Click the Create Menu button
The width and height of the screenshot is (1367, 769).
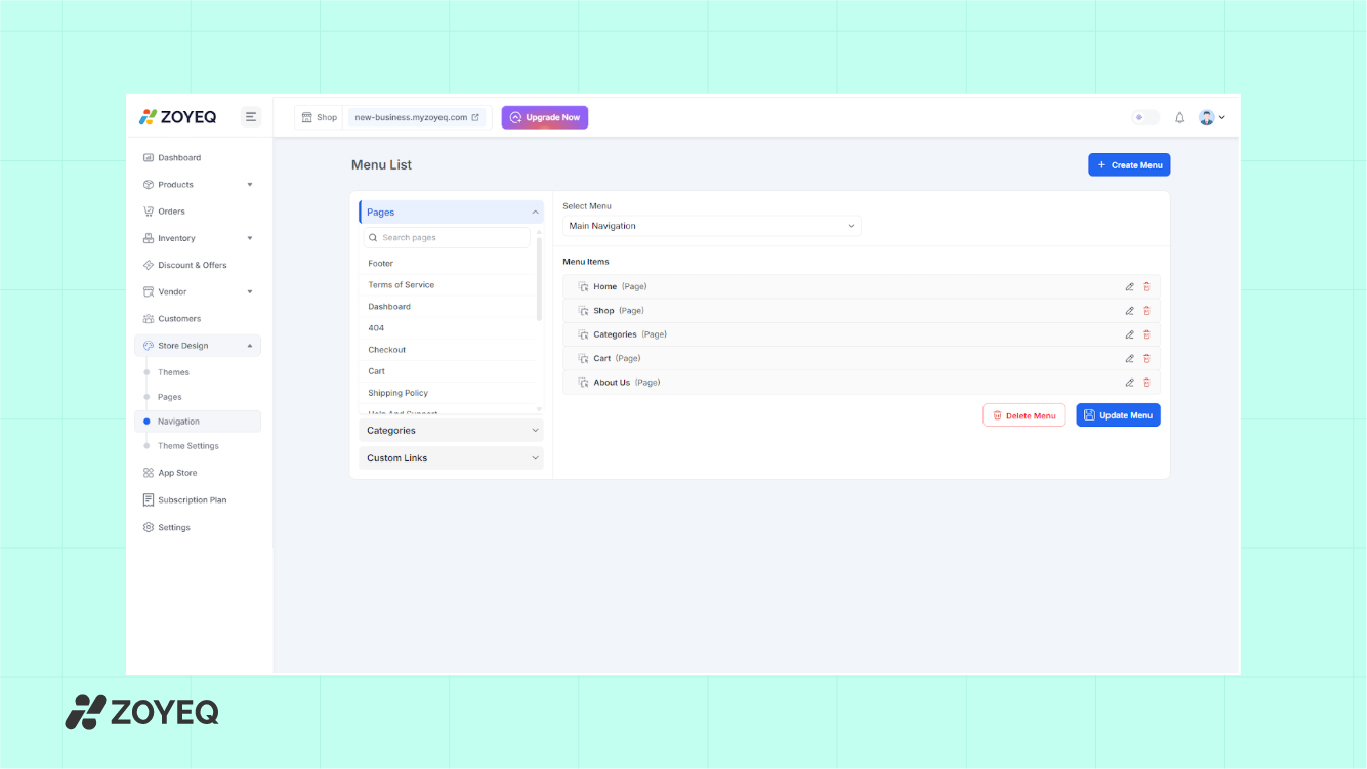tap(1128, 165)
